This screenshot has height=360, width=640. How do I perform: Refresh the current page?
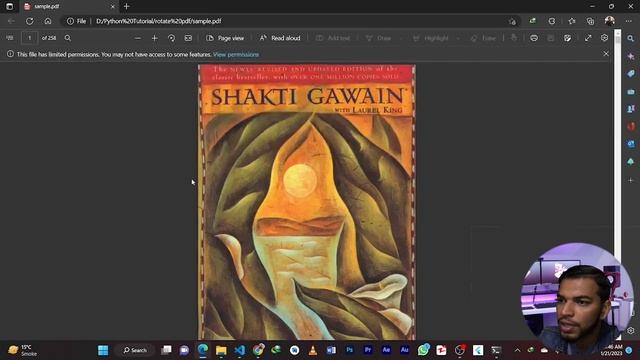pyautogui.click(x=29, y=21)
